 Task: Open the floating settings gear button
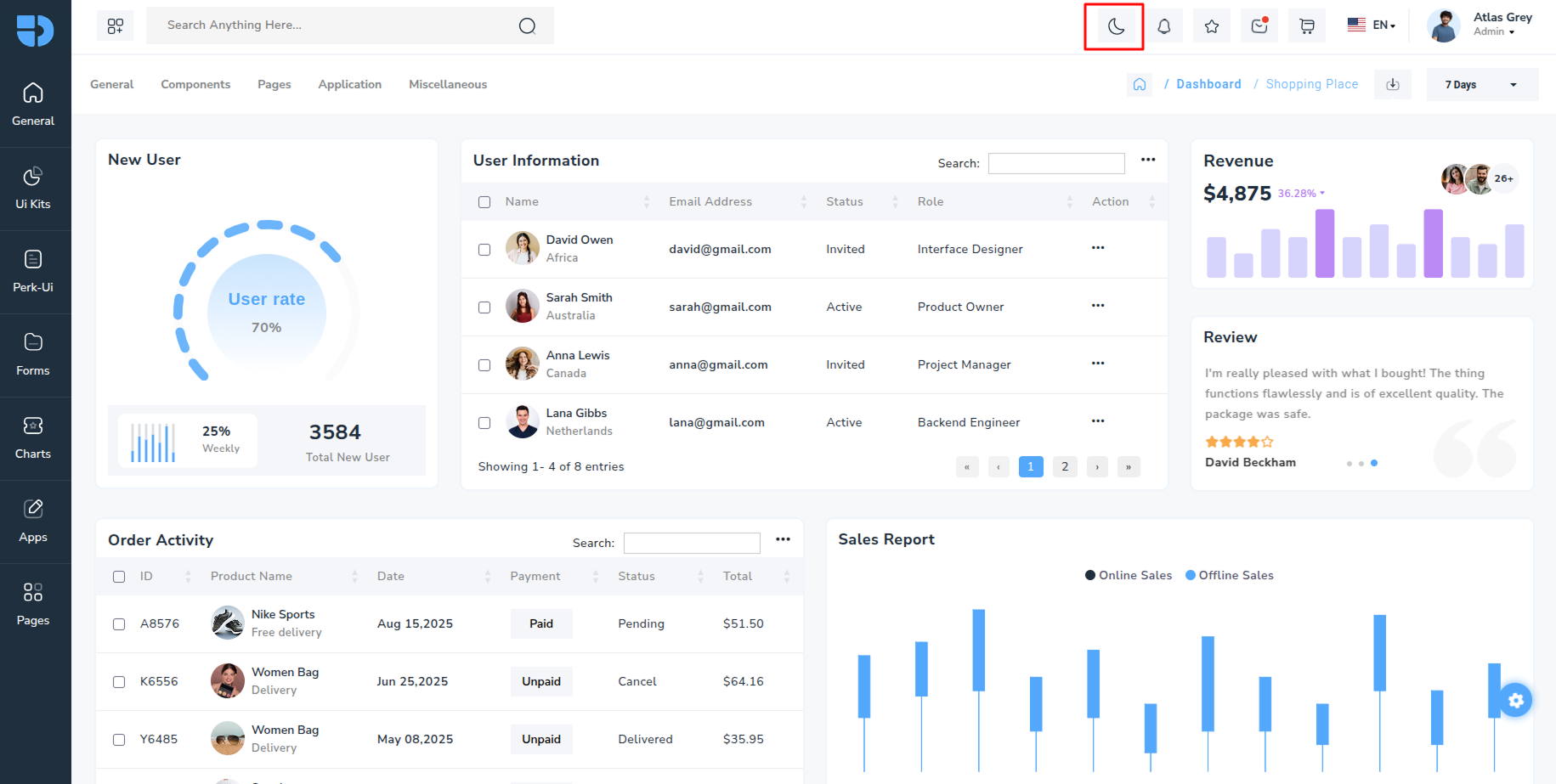tap(1515, 700)
